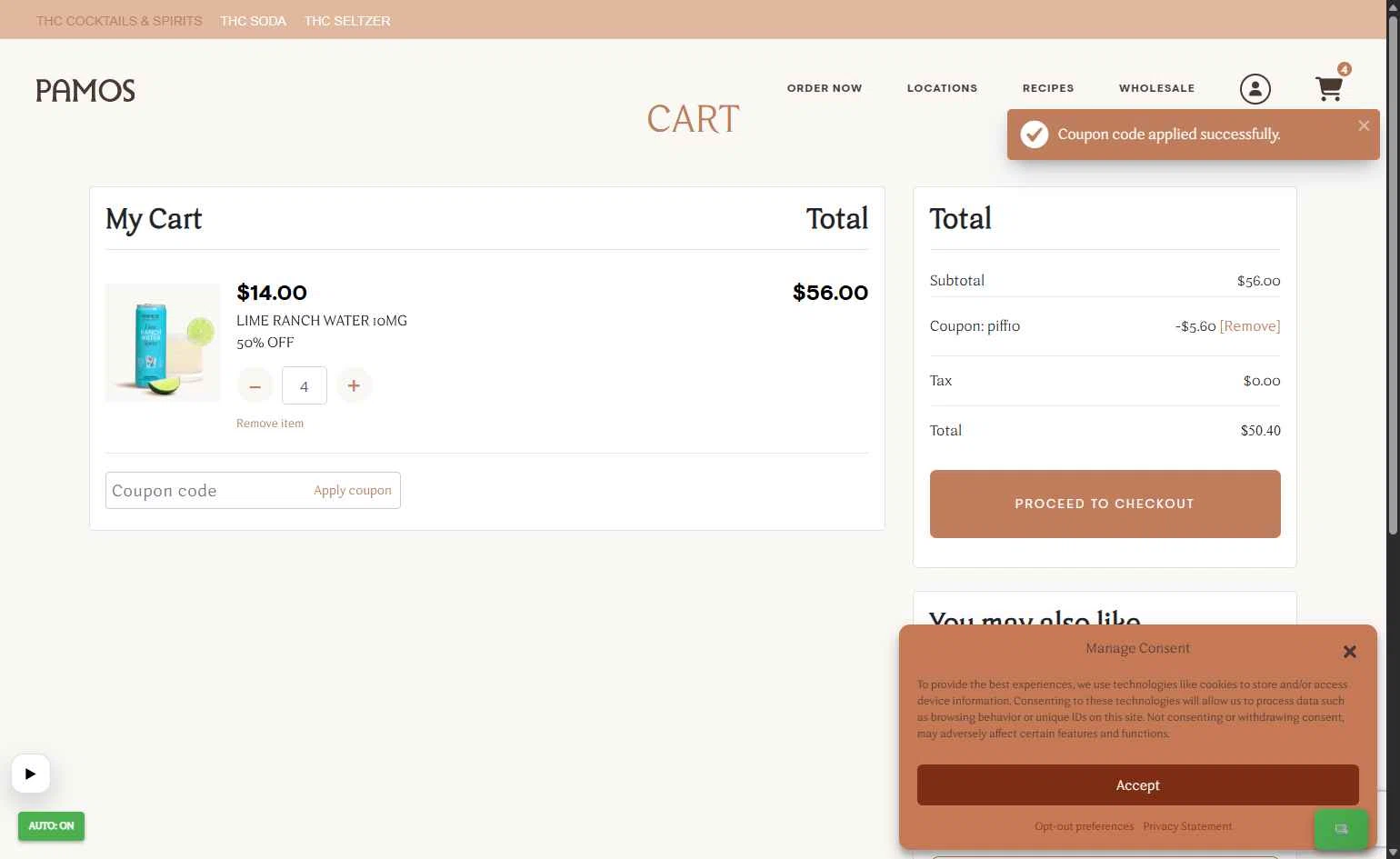Click the green chat widget icon
Image resolution: width=1400 pixels, height=859 pixels.
(1341, 828)
